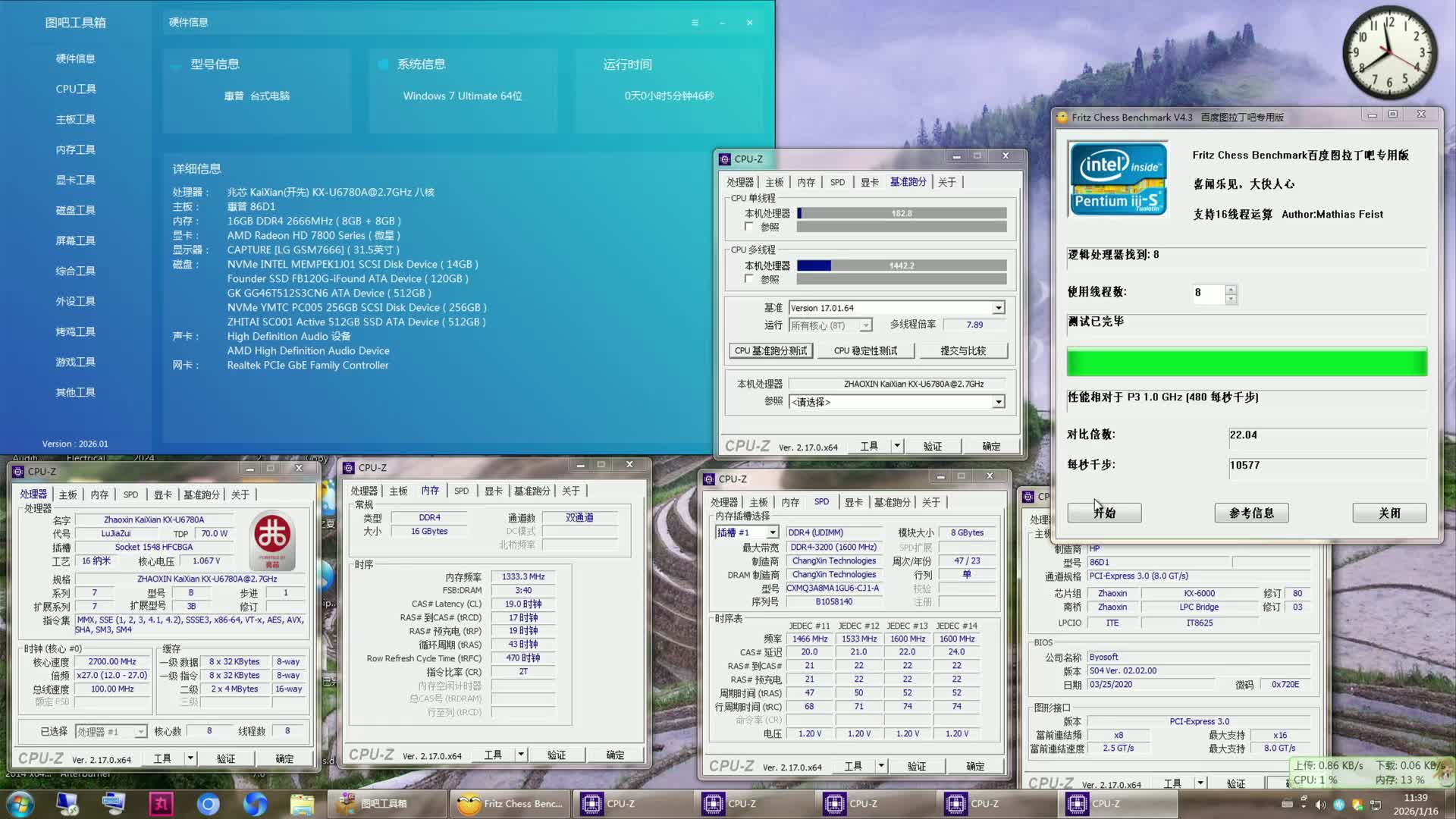The image size is (1456, 819).
Task: Click the 系统信息 card icon in 图吧工具箱
Action: 383,64
